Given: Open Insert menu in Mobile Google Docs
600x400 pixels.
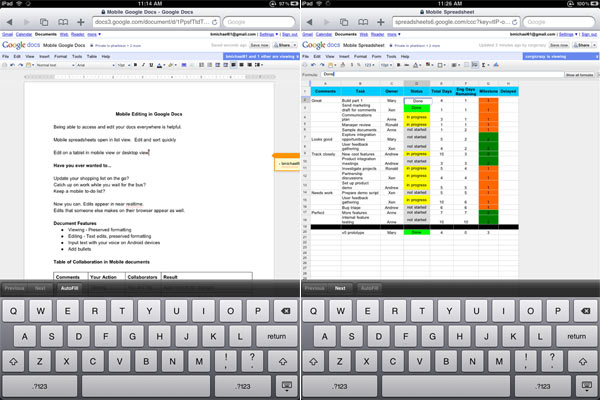Looking at the screenshot, I should point(46,57).
